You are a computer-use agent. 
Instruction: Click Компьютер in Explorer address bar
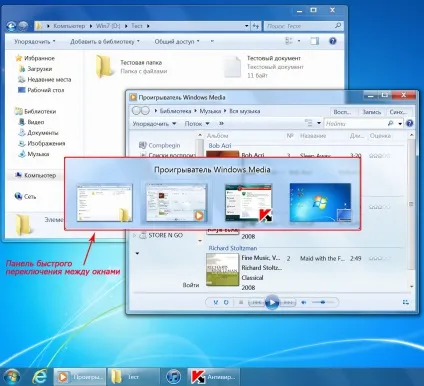(69, 26)
